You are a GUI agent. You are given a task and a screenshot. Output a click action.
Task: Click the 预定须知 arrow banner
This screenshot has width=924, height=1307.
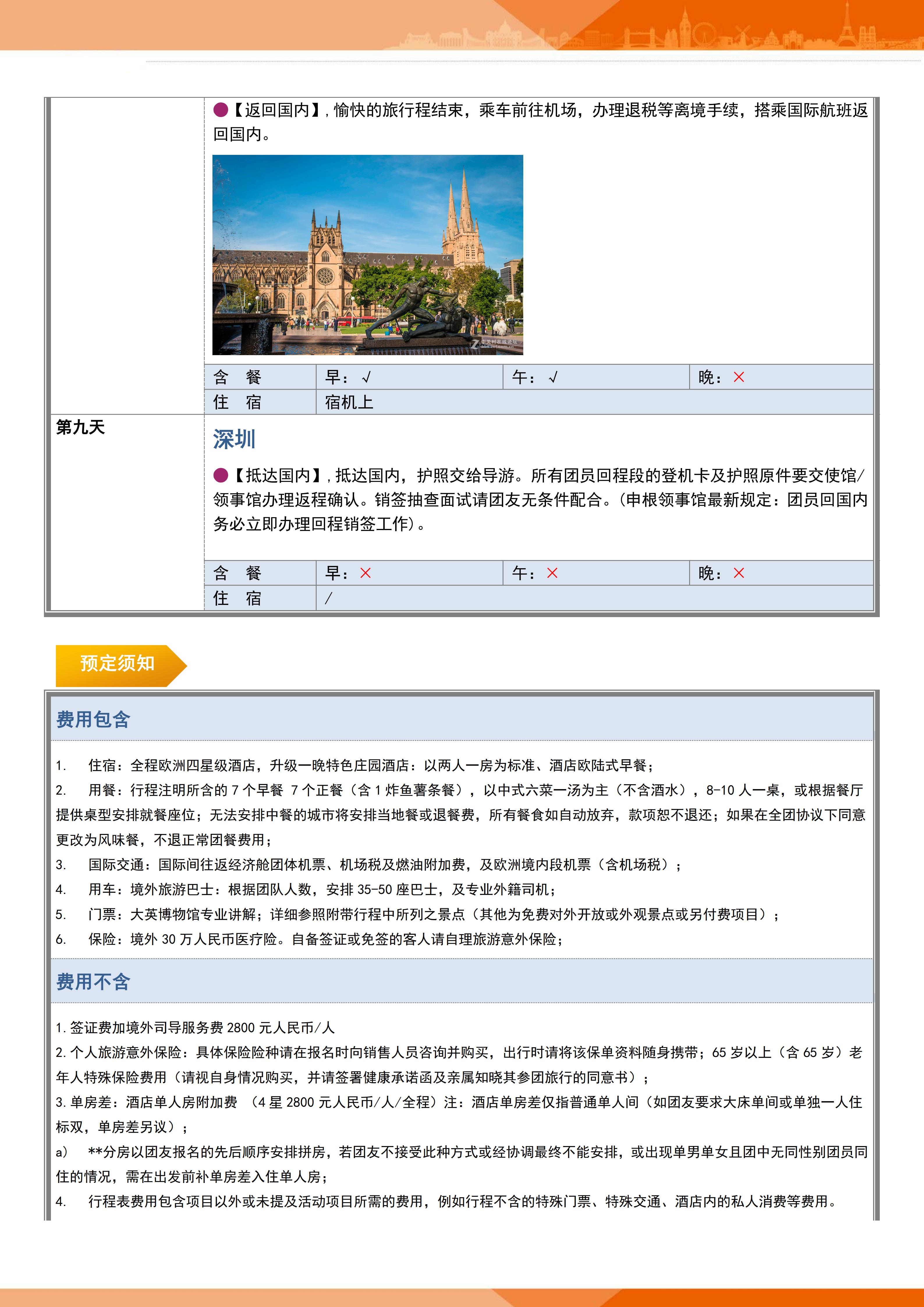pyautogui.click(x=118, y=664)
